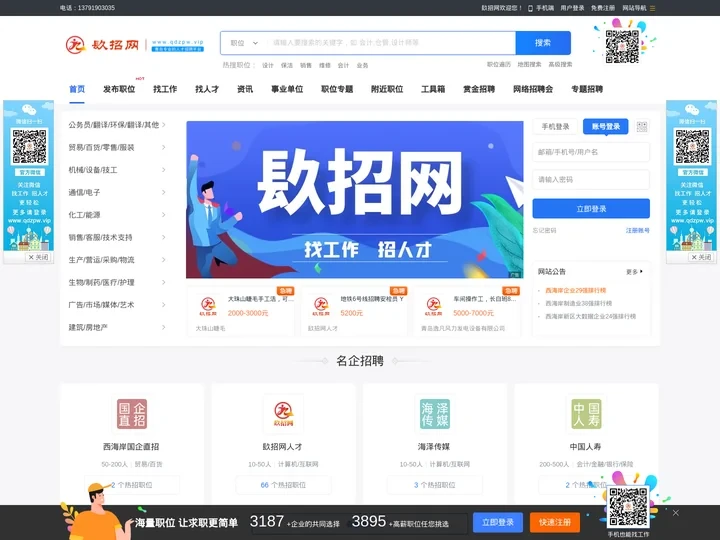Switch to 账号登录 tab

point(606,126)
